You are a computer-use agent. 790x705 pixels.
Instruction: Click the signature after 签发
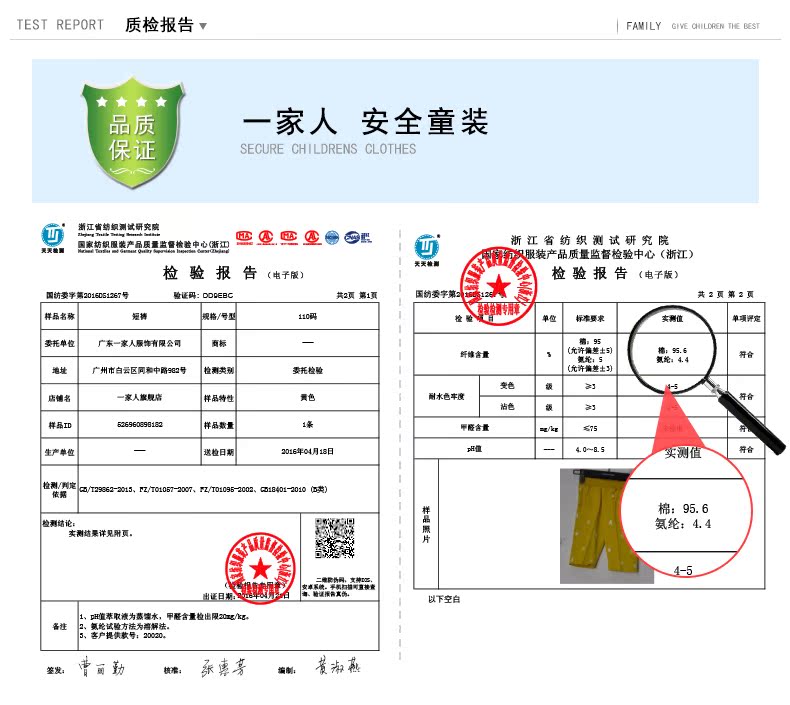[101, 667]
